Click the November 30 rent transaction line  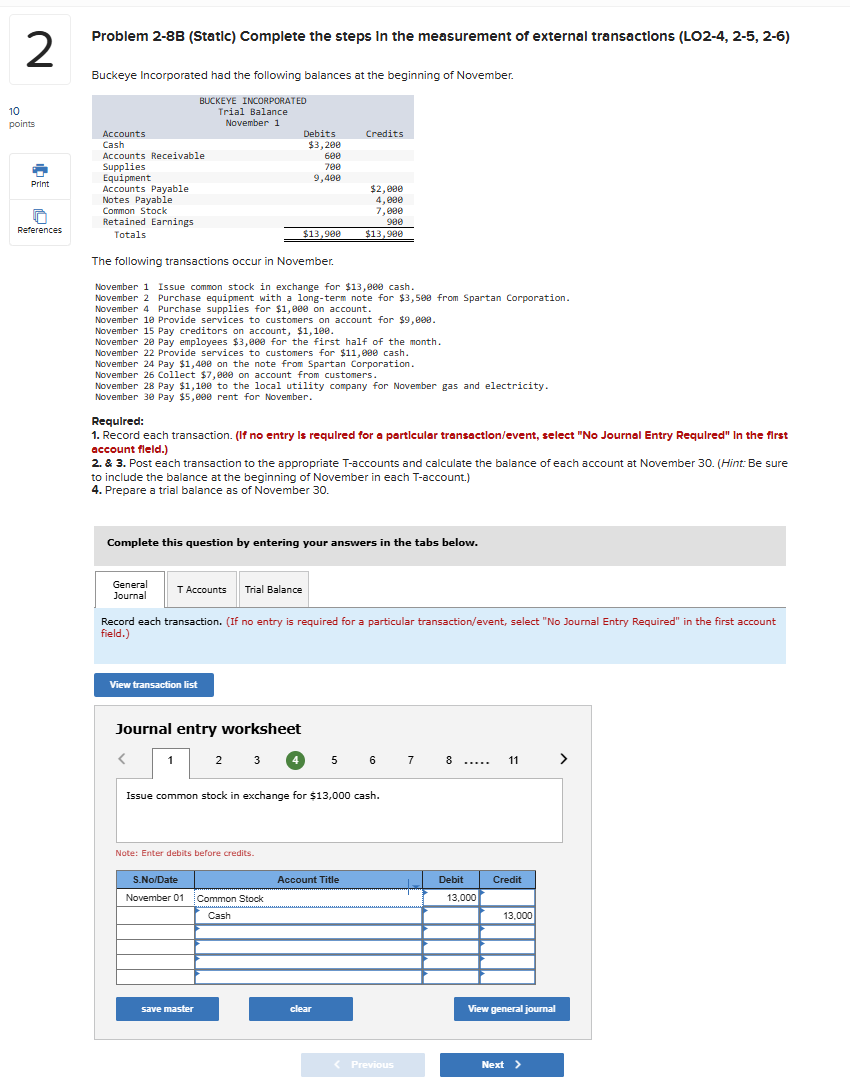click(x=204, y=397)
